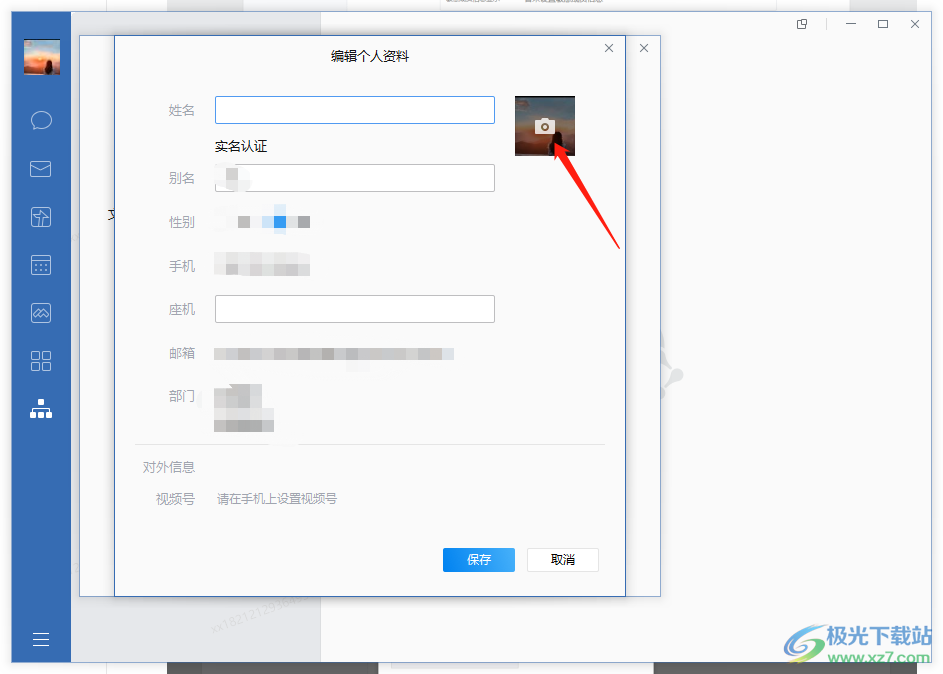Click the pop-out window icon near title bar
Image resolution: width=943 pixels, height=674 pixels.
click(801, 23)
